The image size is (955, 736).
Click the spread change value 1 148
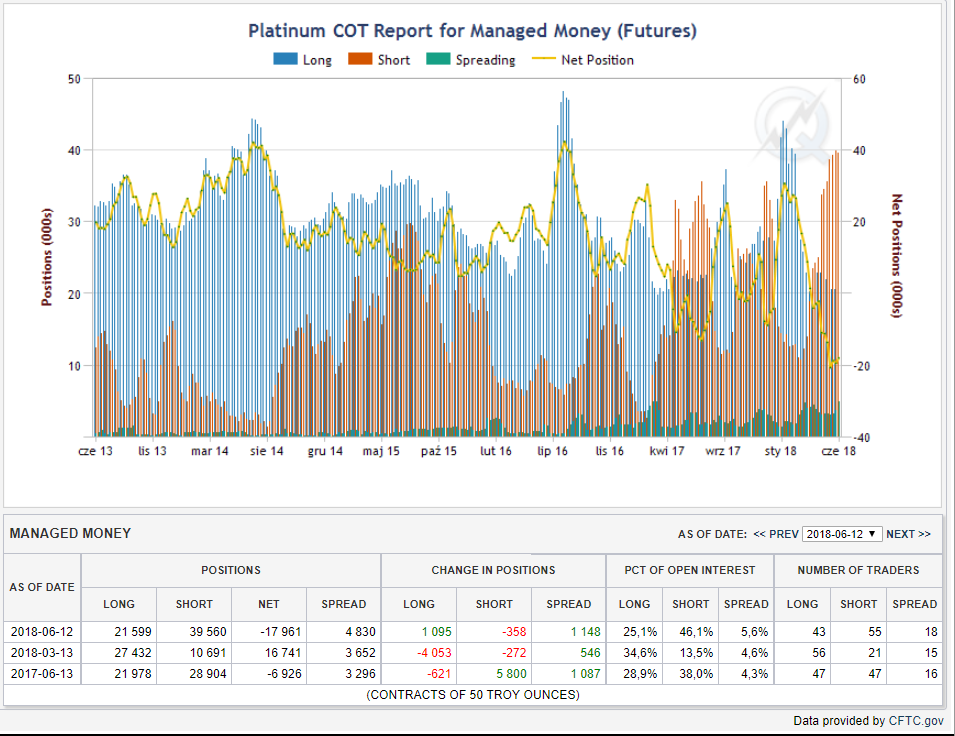point(586,632)
